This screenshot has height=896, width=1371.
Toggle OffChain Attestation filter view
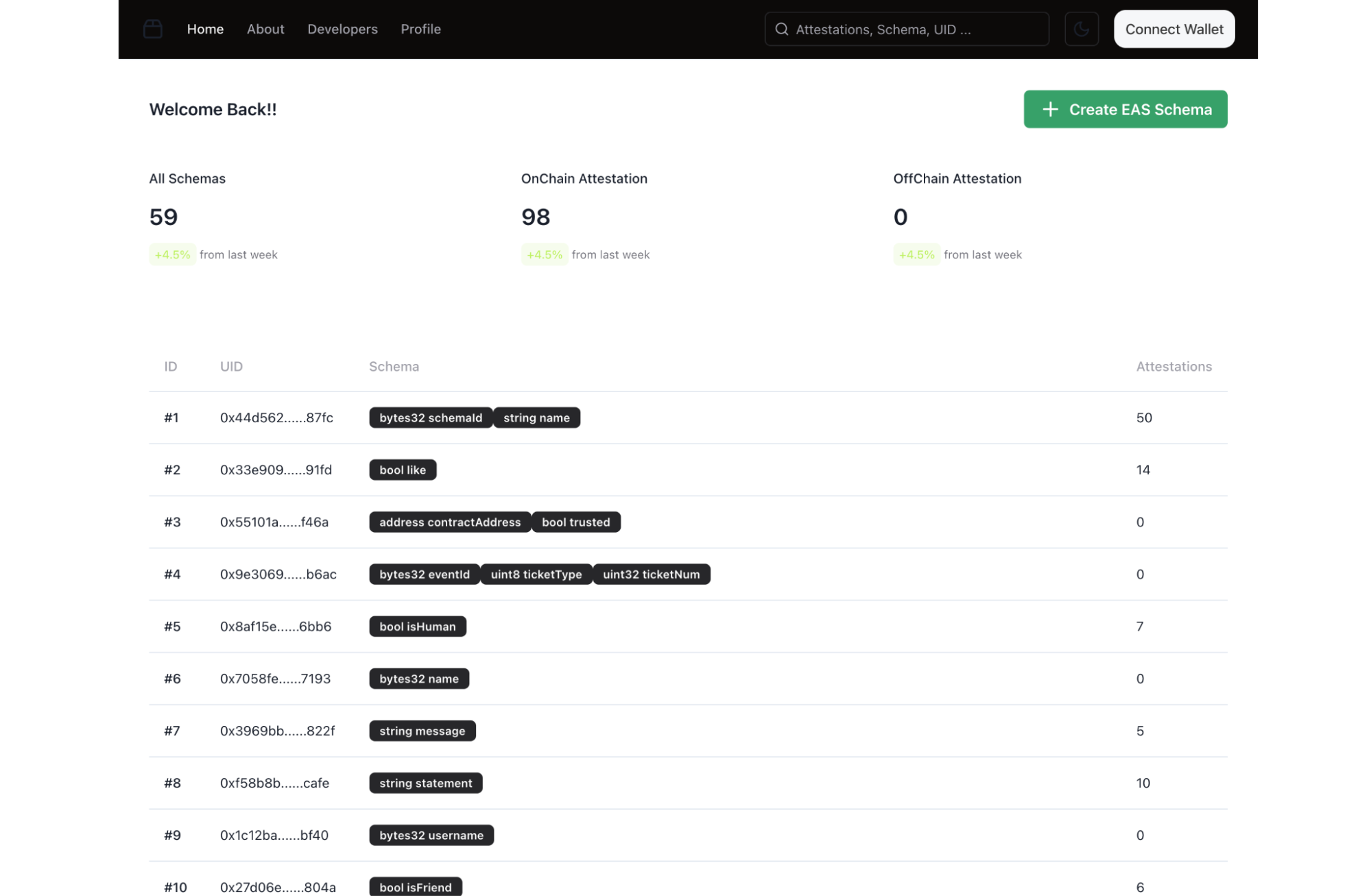pyautogui.click(x=956, y=177)
